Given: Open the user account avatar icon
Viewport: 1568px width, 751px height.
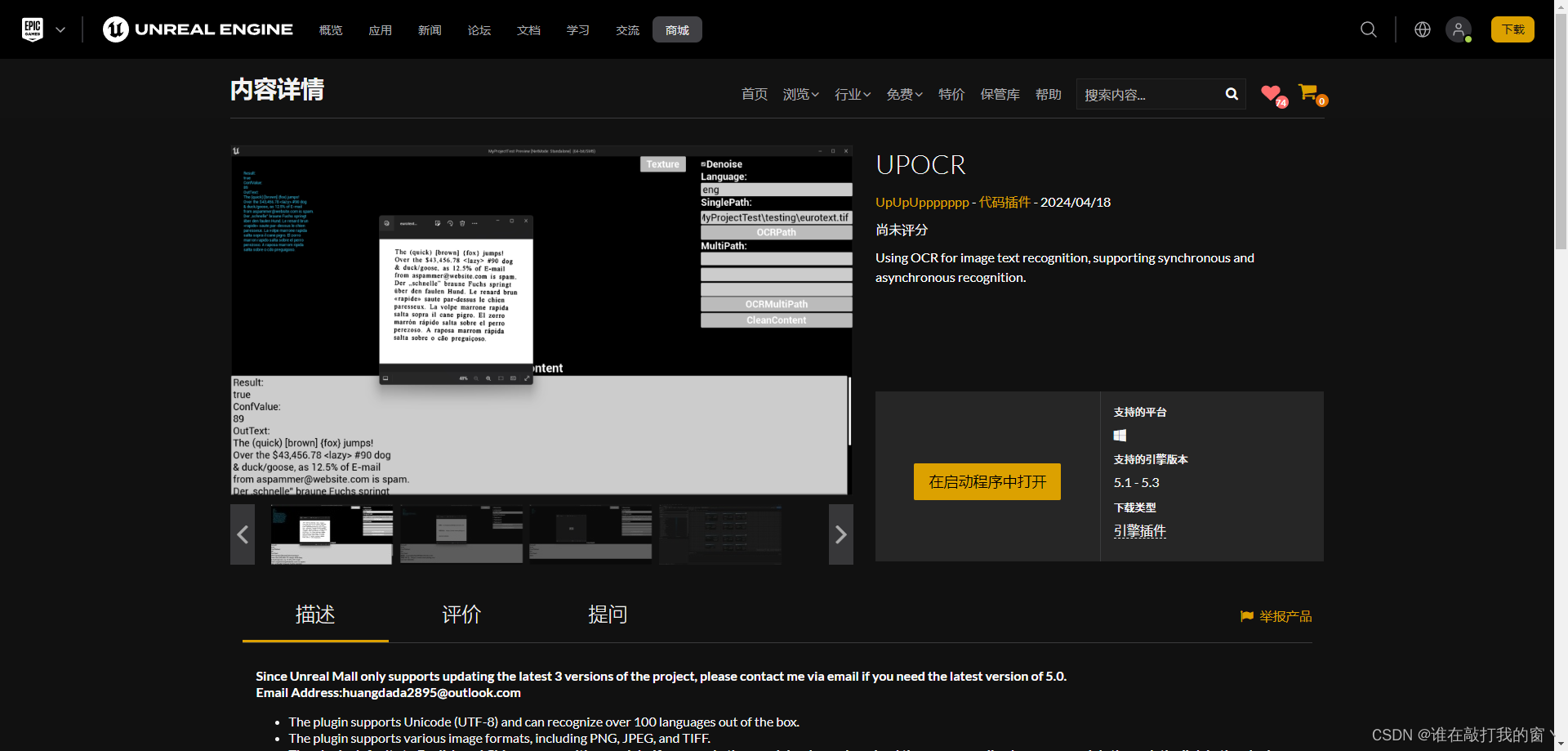Looking at the screenshot, I should pos(1459,29).
